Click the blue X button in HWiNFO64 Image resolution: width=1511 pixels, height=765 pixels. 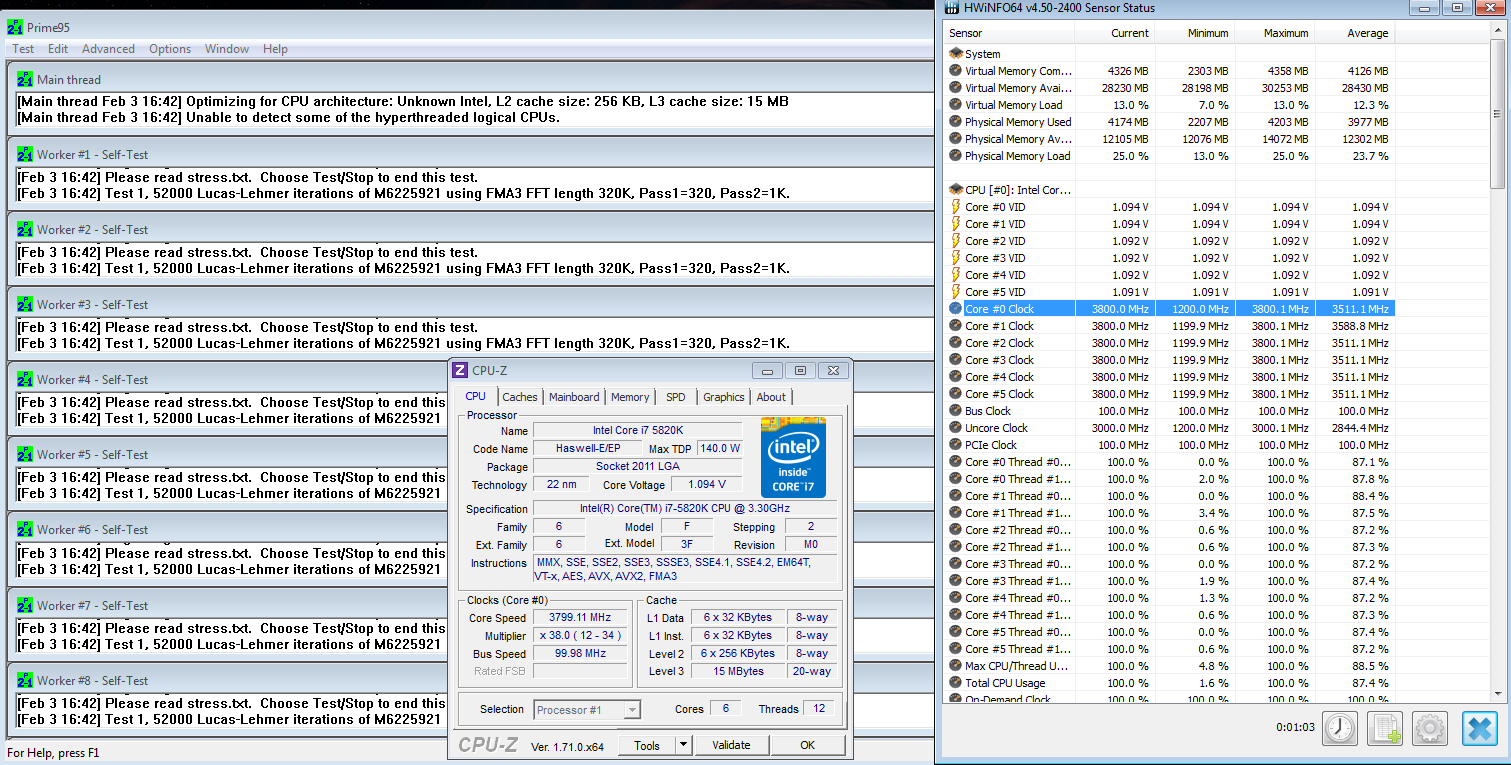pos(1480,728)
